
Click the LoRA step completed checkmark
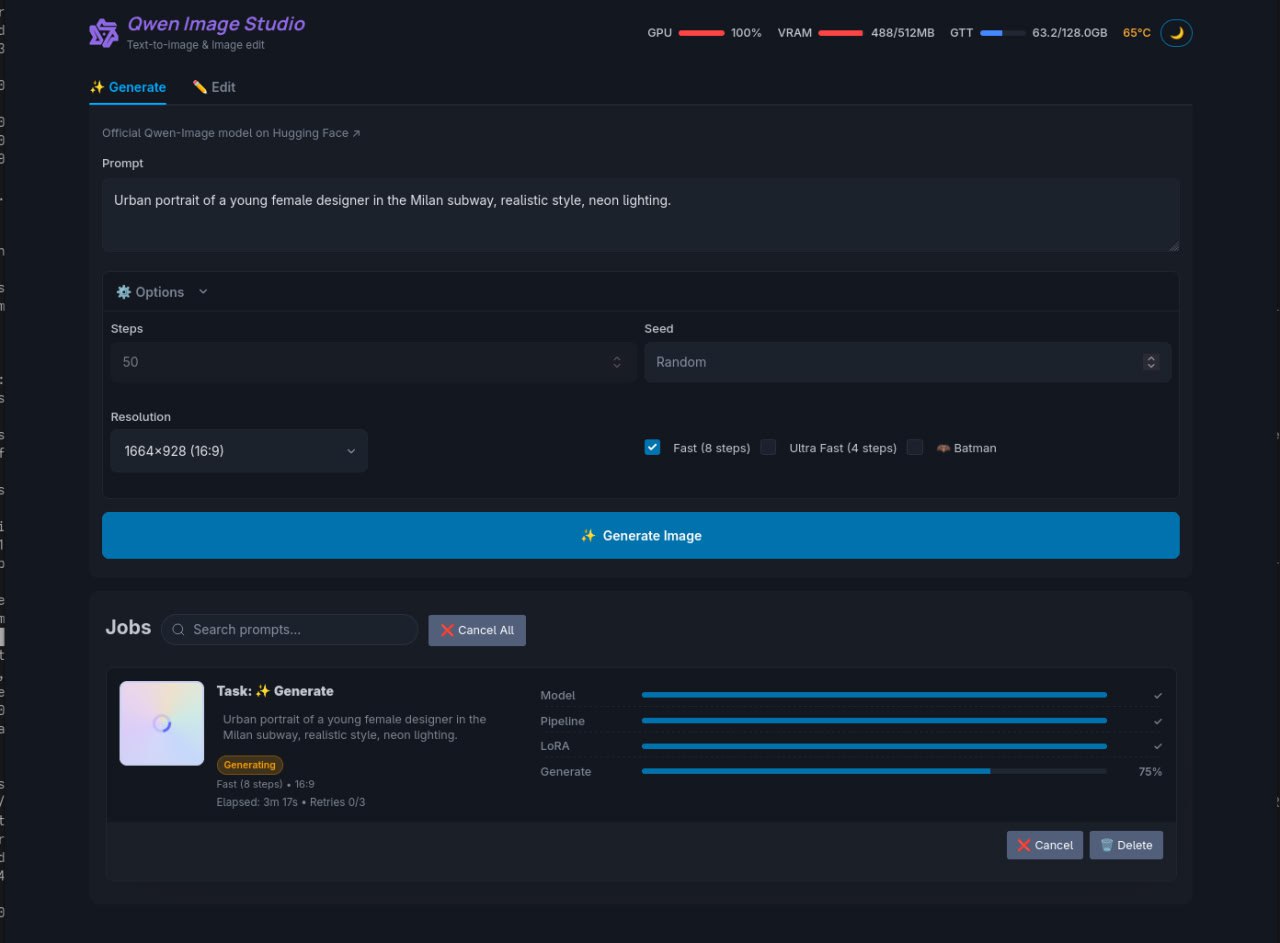pos(1157,746)
